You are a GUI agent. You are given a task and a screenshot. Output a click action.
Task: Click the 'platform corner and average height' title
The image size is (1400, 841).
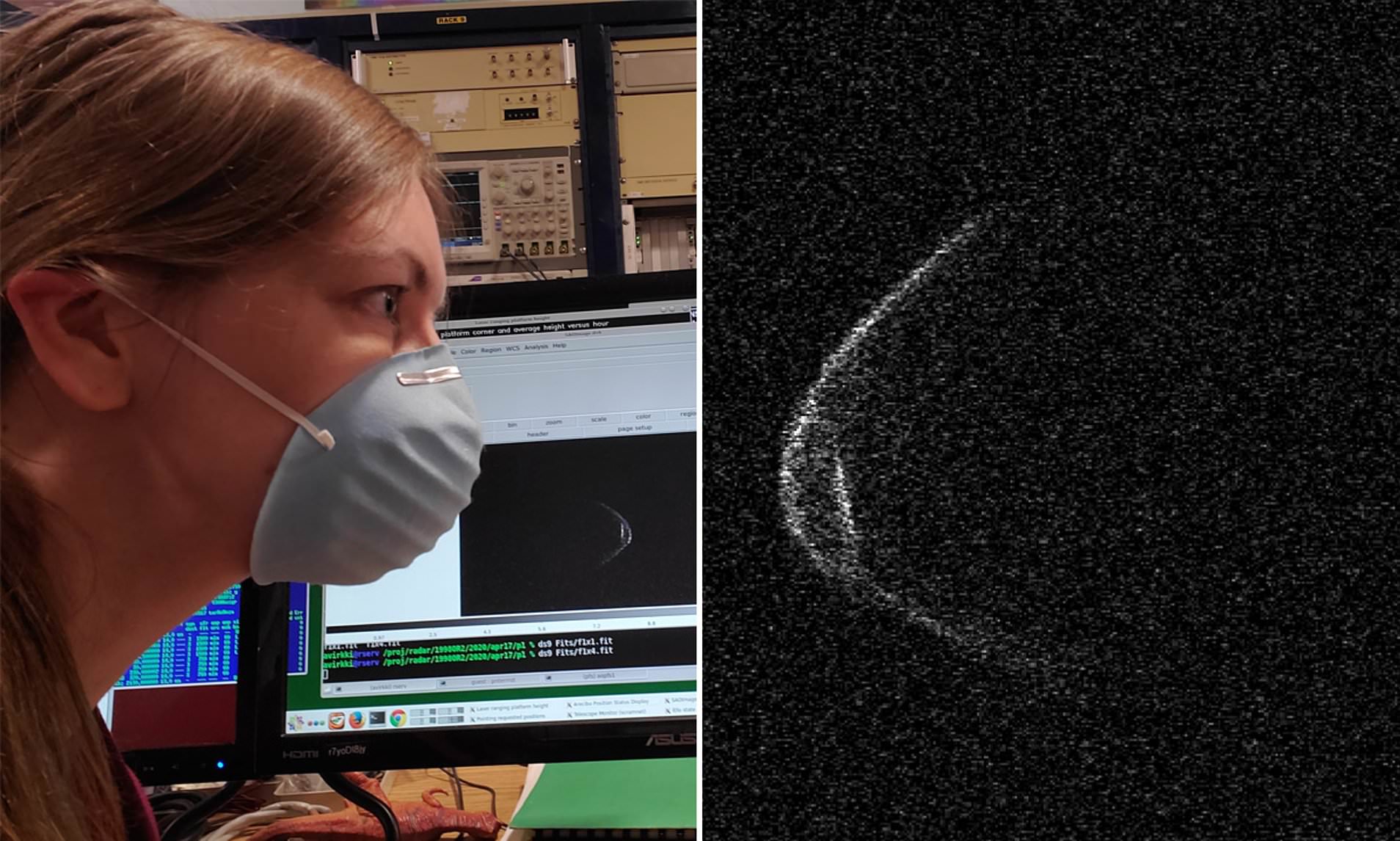point(524,327)
